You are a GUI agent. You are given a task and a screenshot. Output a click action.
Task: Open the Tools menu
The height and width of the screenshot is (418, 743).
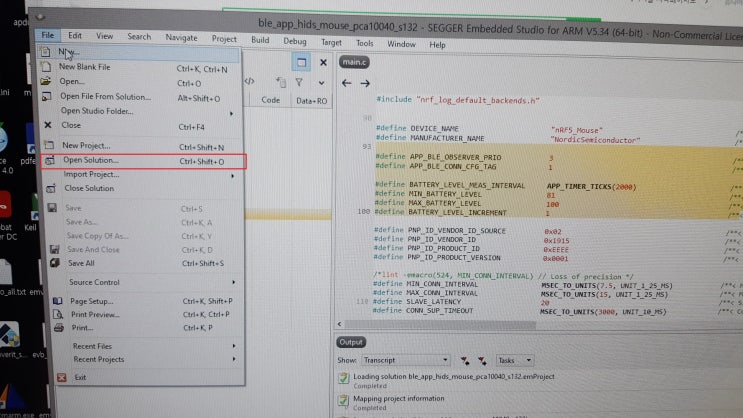[x=364, y=43]
